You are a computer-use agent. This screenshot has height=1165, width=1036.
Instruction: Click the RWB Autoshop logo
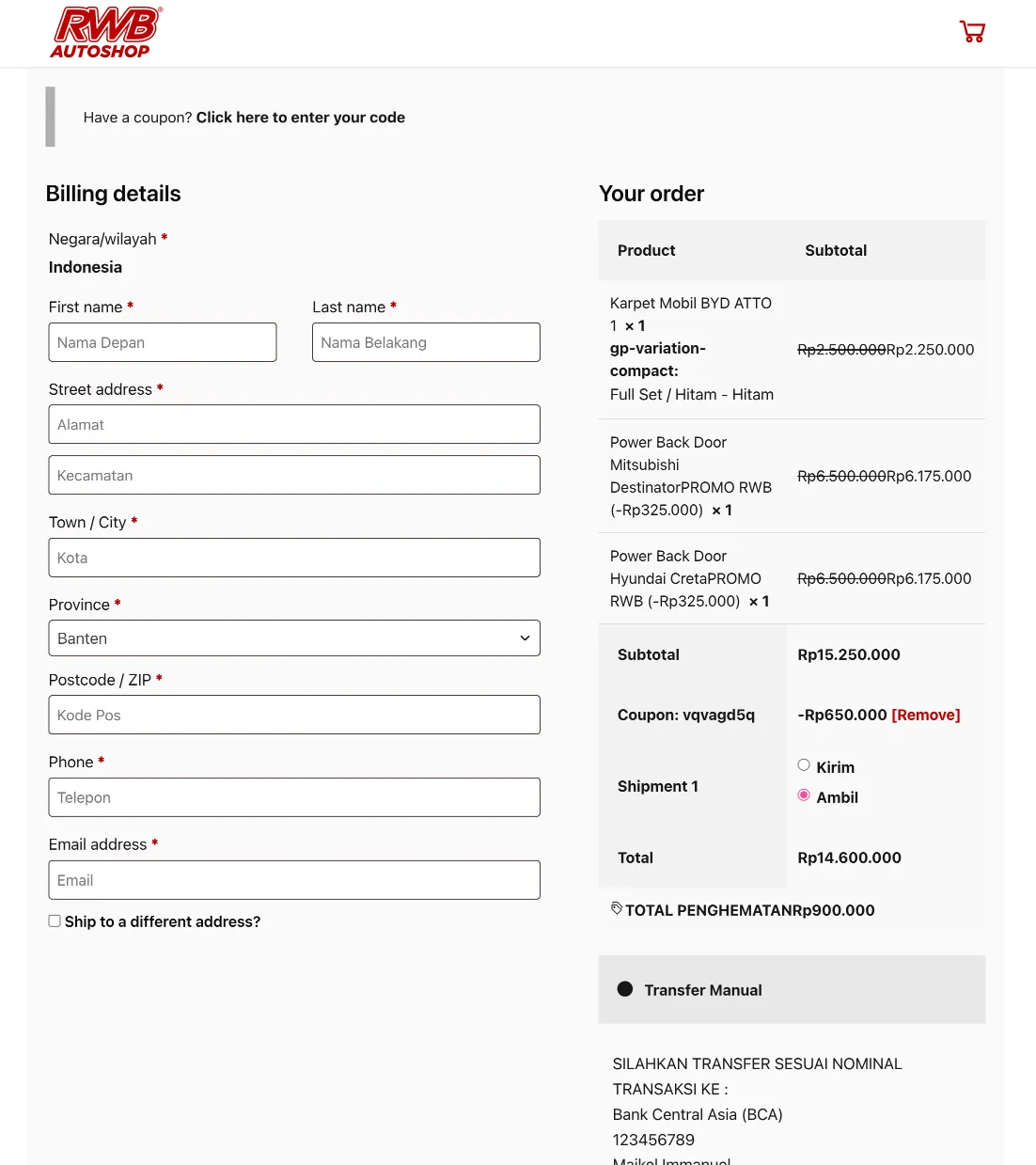pyautogui.click(x=105, y=31)
